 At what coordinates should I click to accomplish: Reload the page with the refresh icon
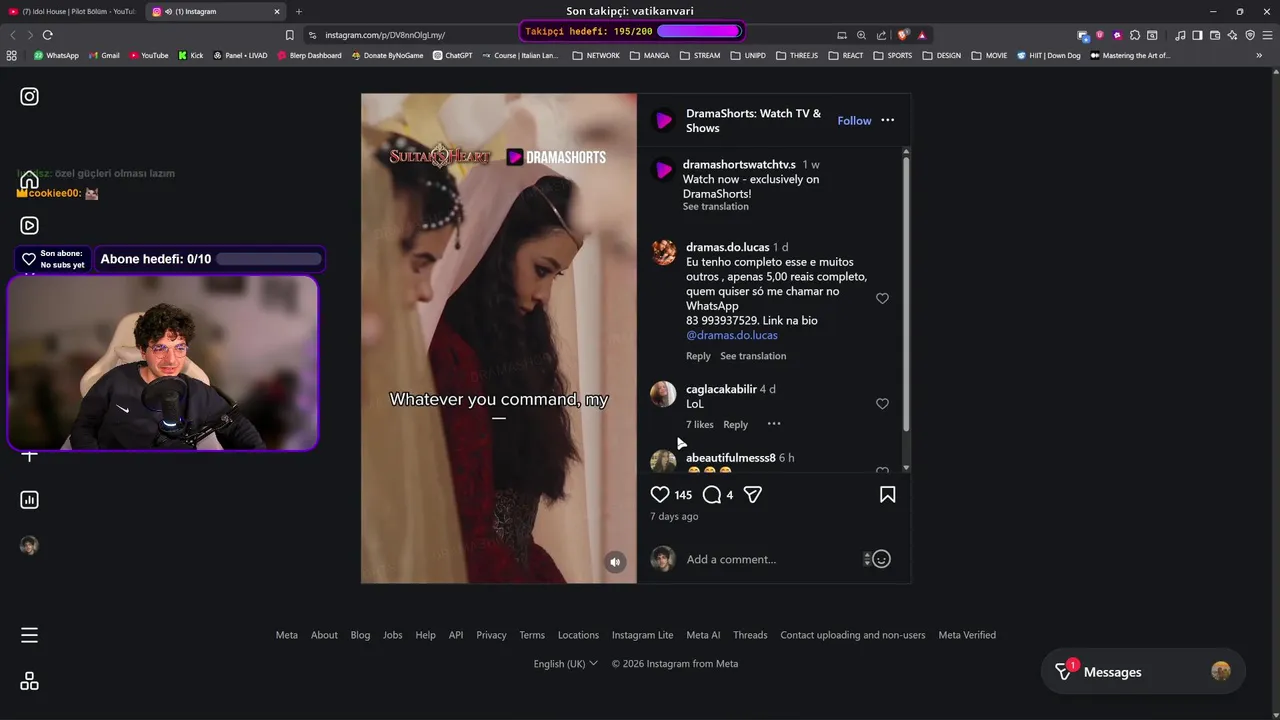point(47,35)
